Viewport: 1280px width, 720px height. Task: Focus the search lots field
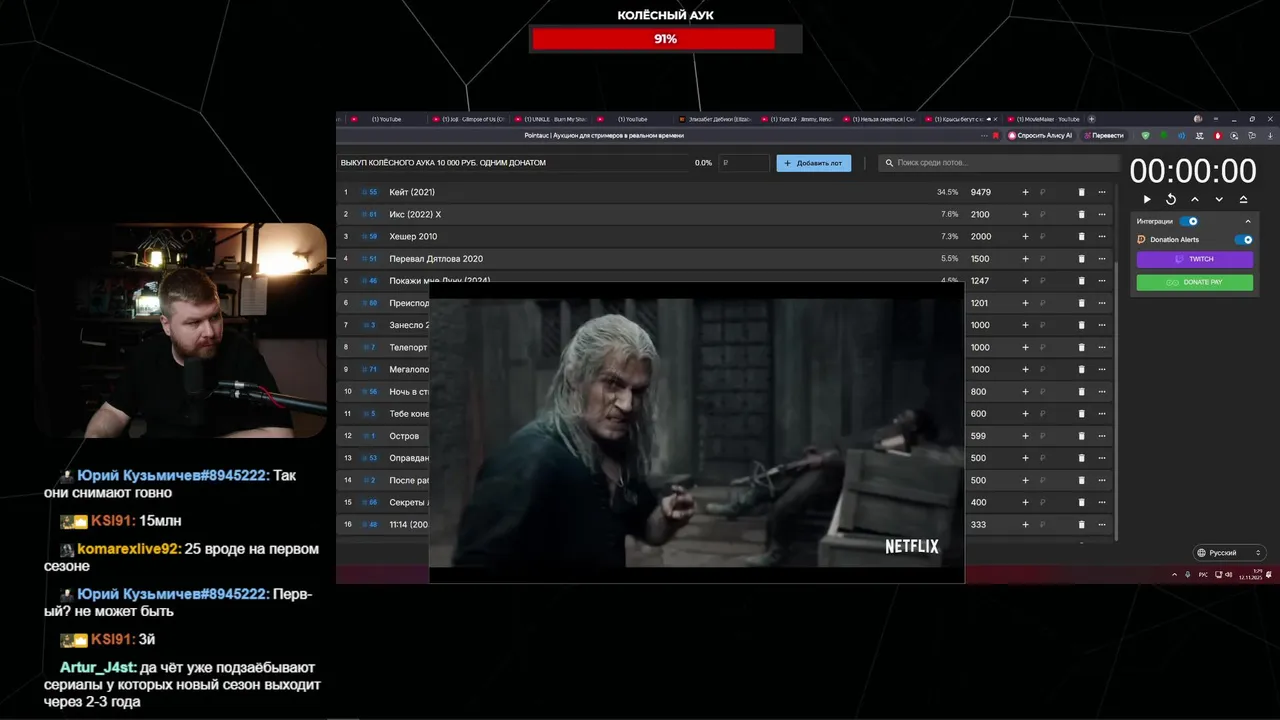[x=998, y=163]
